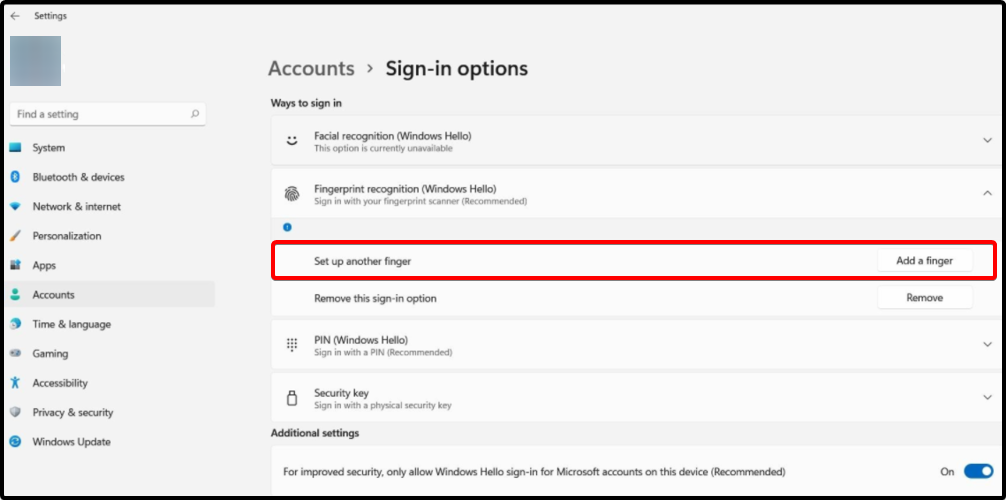Toggle off Windows Hello sign-in only

coord(977,471)
